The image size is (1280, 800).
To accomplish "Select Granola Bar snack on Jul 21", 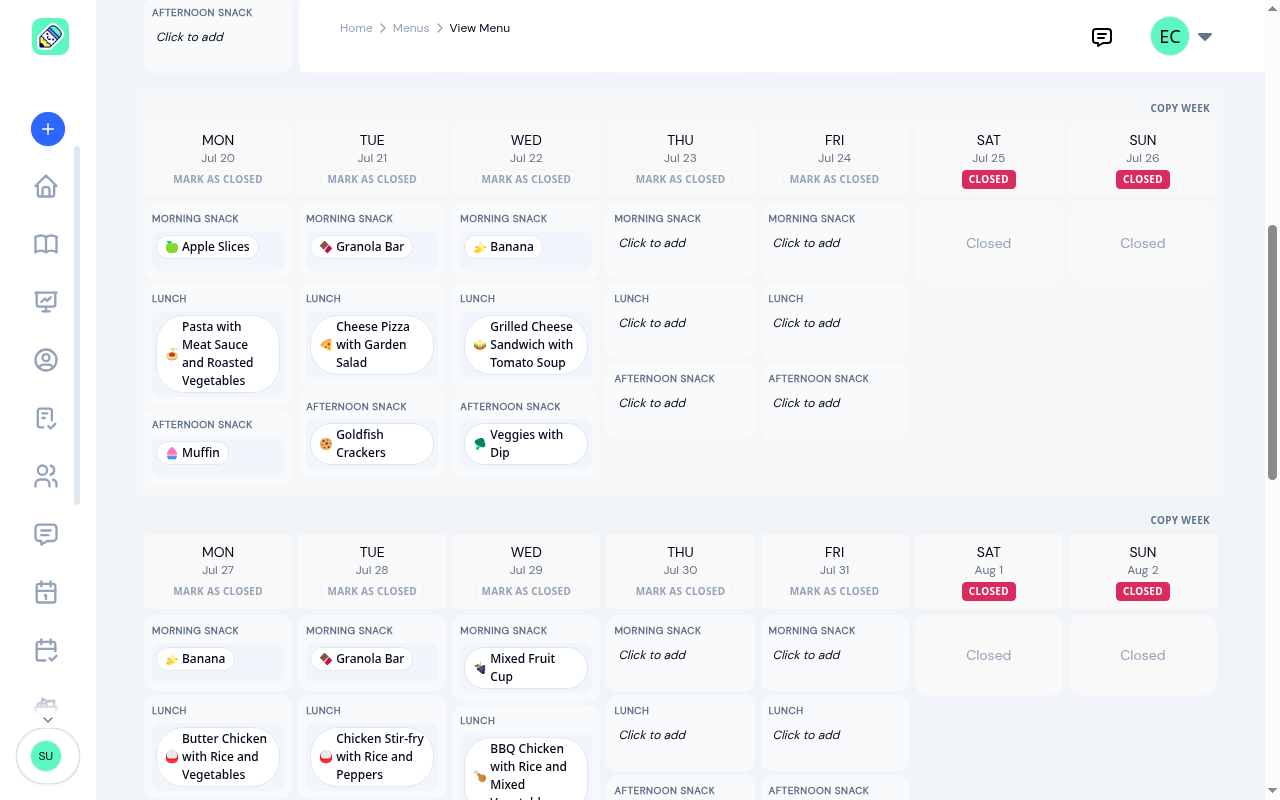I will [x=362, y=247].
